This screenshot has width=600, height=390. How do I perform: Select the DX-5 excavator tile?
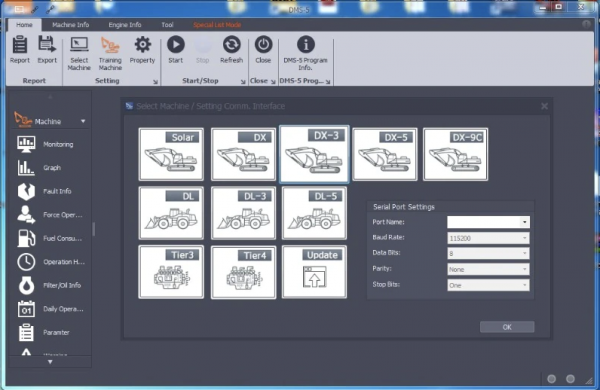385,154
